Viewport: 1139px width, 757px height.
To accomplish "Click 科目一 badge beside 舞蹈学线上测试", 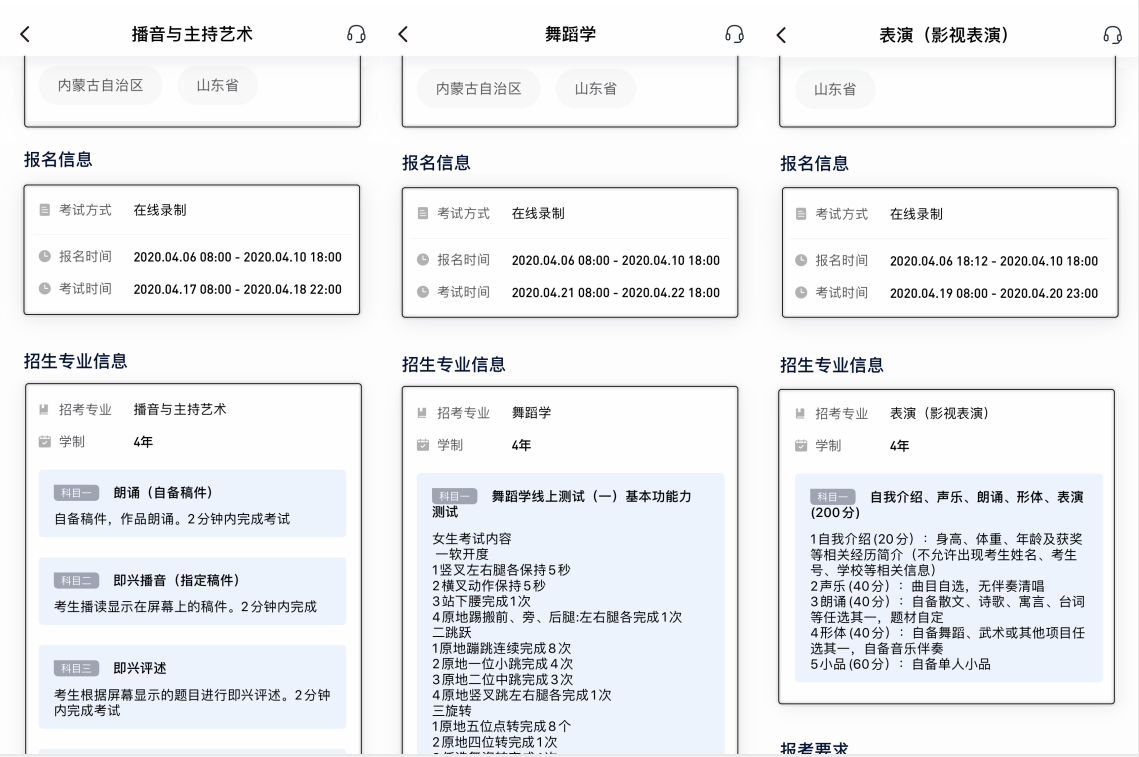I will point(455,496).
